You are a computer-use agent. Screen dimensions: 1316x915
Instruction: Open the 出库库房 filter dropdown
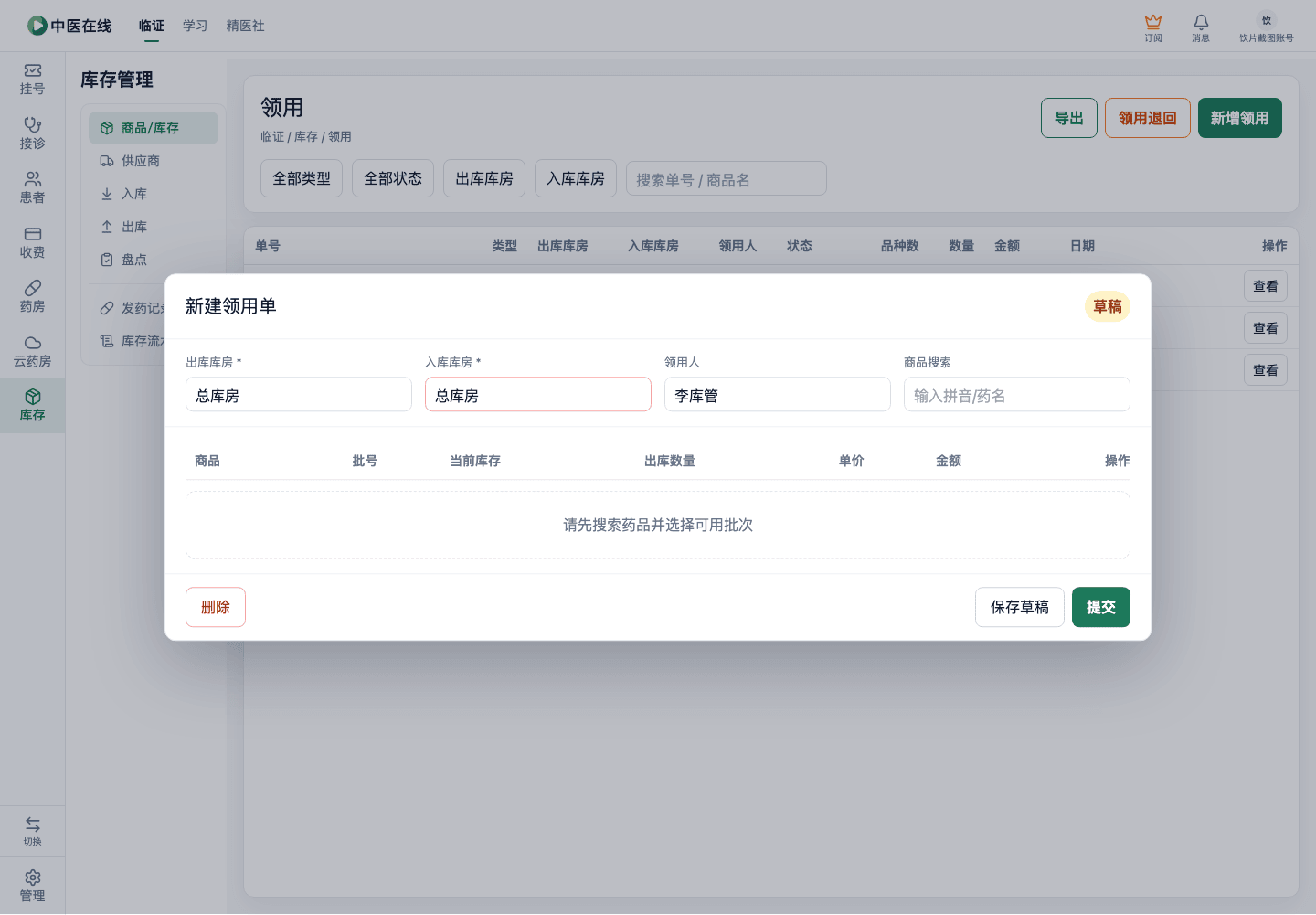tap(484, 178)
